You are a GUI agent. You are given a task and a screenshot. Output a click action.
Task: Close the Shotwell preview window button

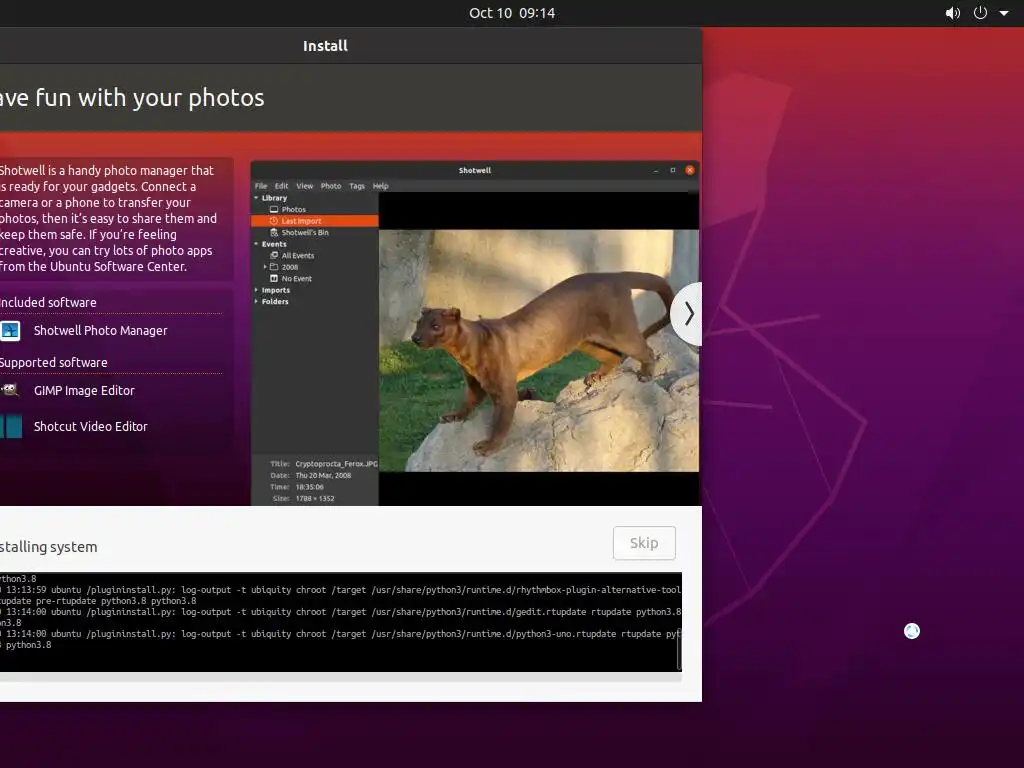(690, 170)
